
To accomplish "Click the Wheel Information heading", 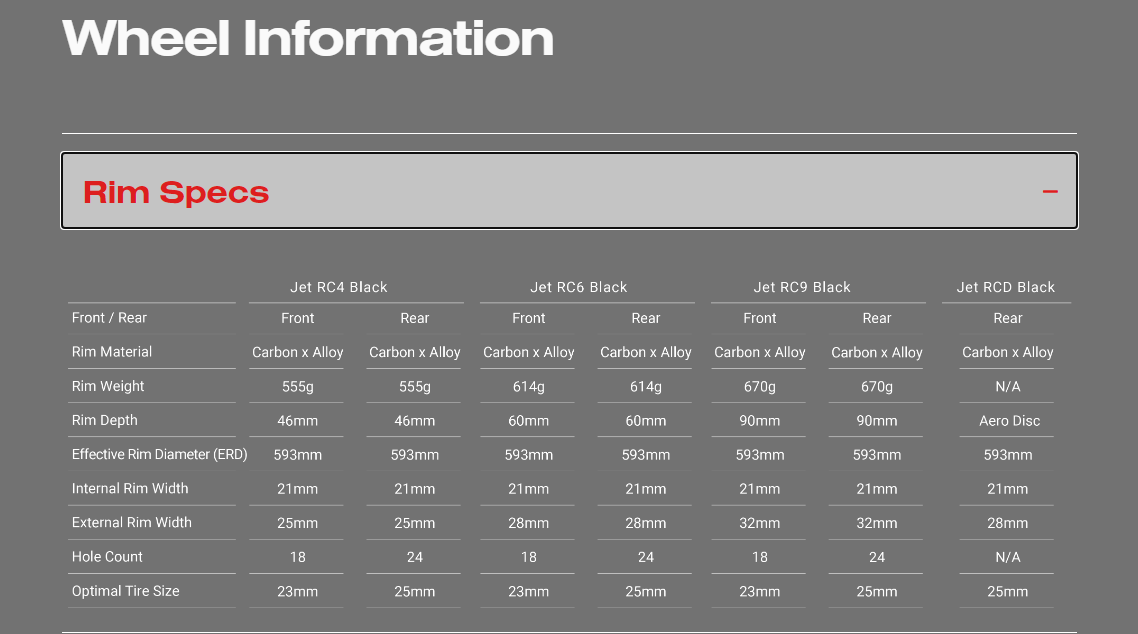I will (308, 38).
